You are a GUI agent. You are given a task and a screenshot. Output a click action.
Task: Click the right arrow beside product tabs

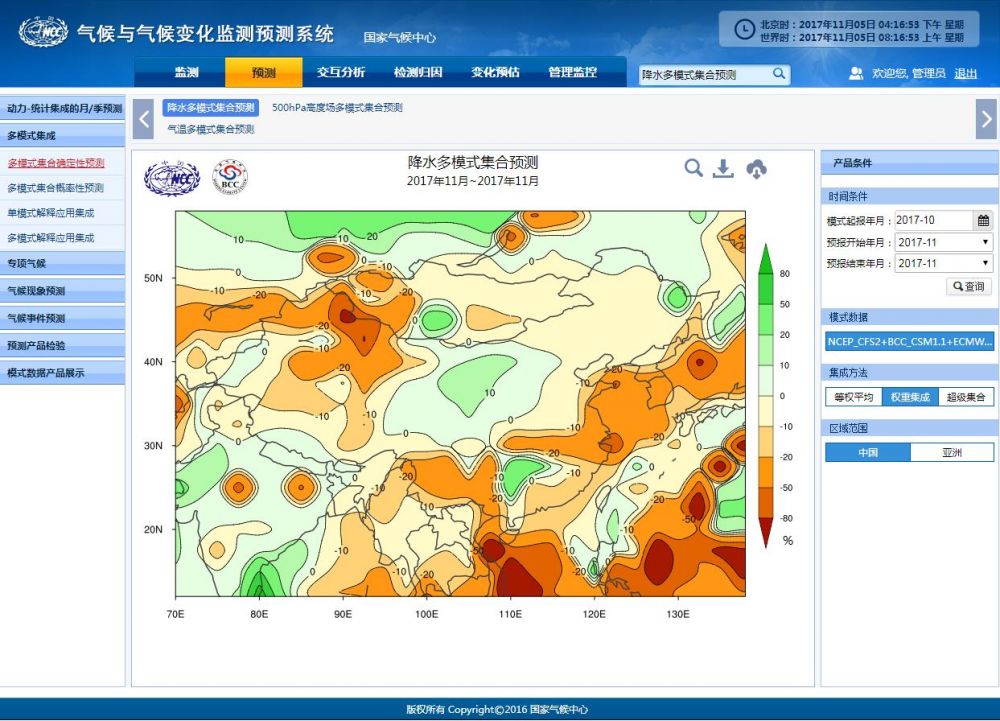[986, 119]
